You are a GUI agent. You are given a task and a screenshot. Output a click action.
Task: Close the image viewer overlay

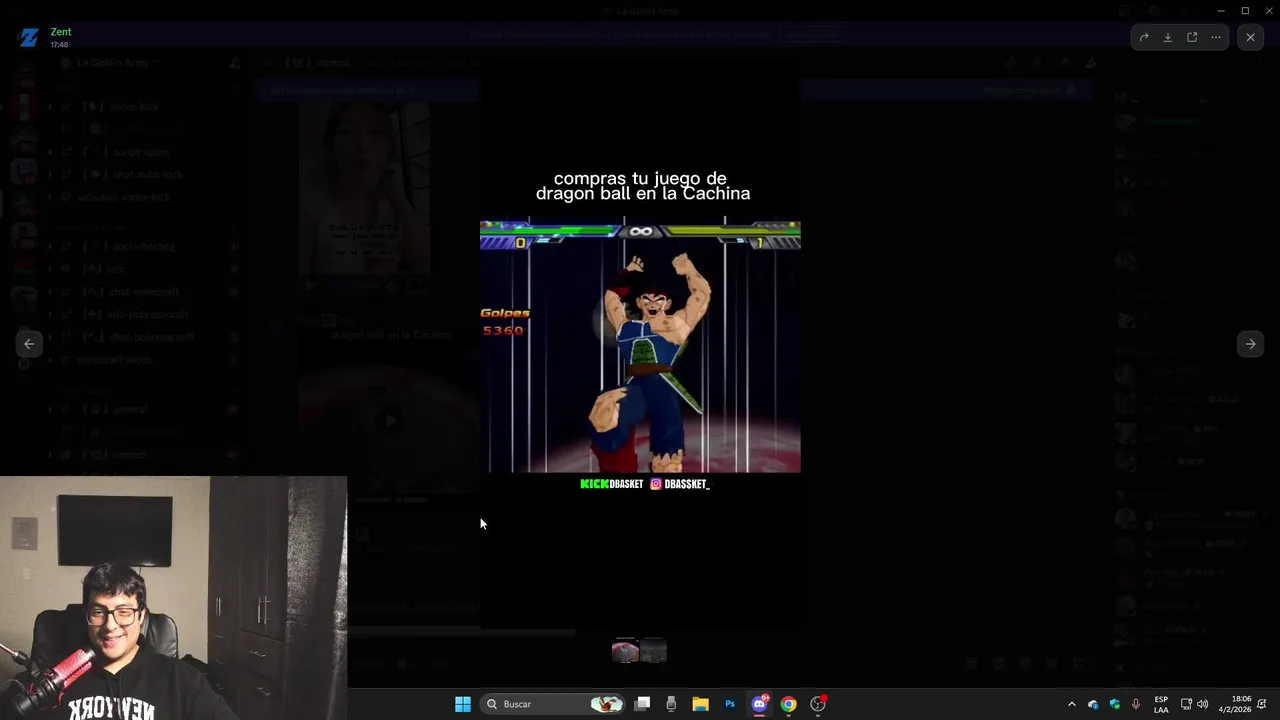click(1250, 37)
